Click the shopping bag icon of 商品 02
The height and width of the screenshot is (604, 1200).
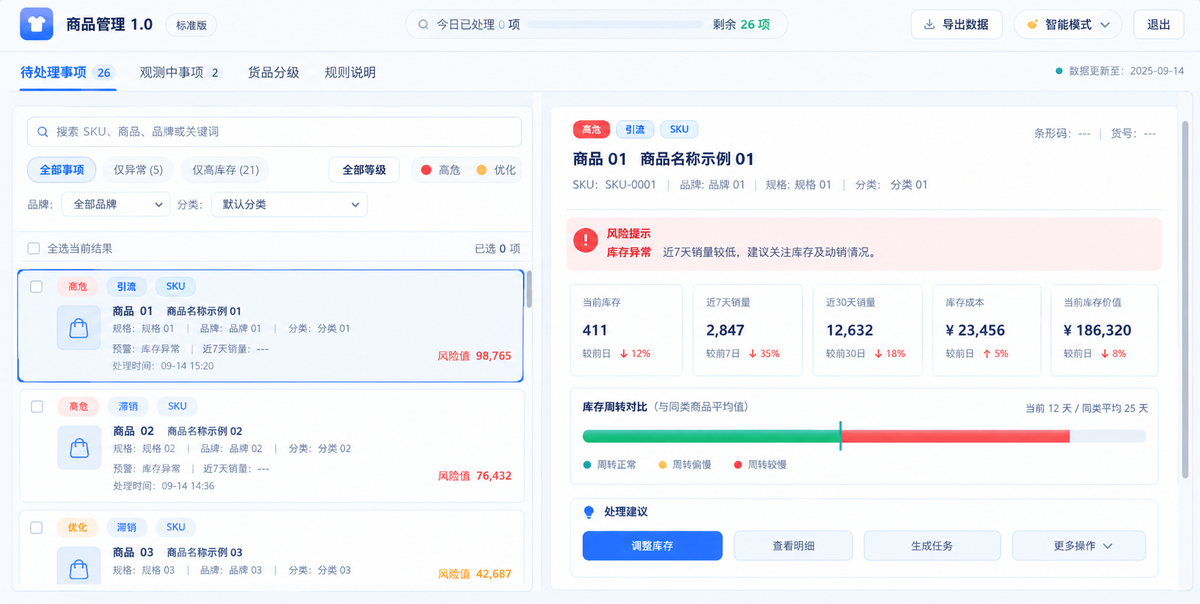click(78, 447)
